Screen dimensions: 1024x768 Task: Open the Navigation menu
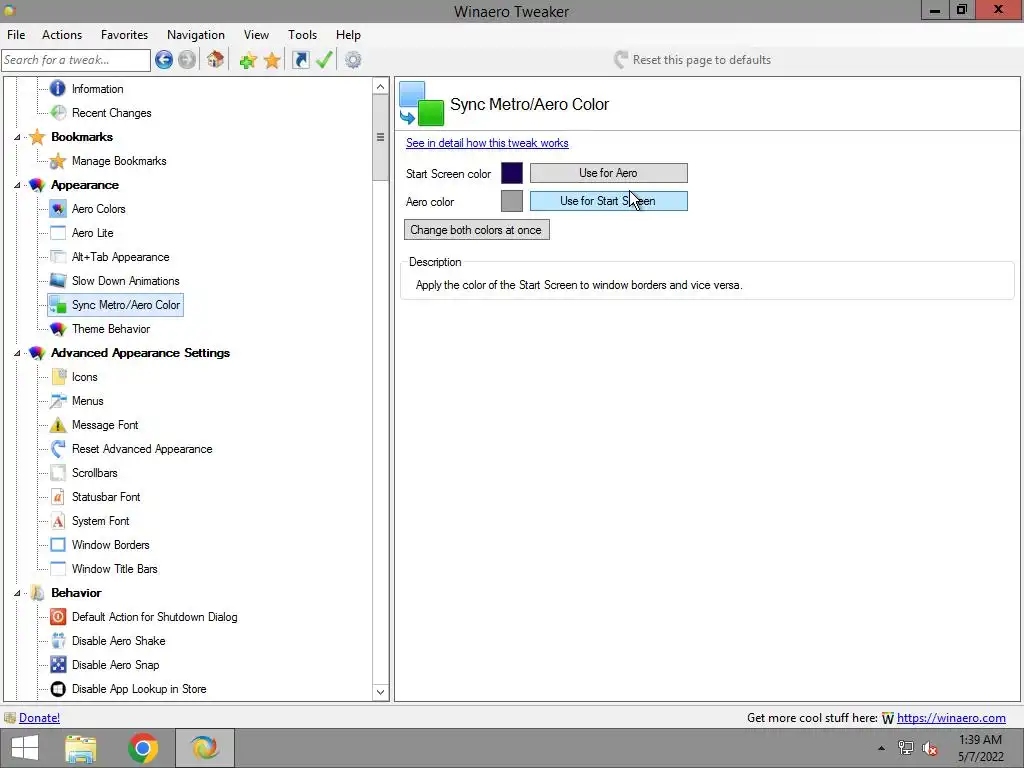point(195,35)
